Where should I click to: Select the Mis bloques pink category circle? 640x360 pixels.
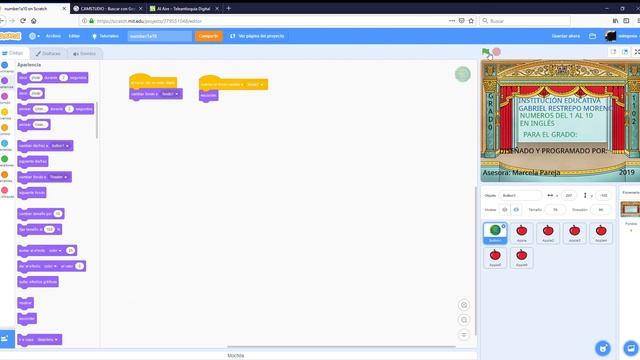[4, 190]
